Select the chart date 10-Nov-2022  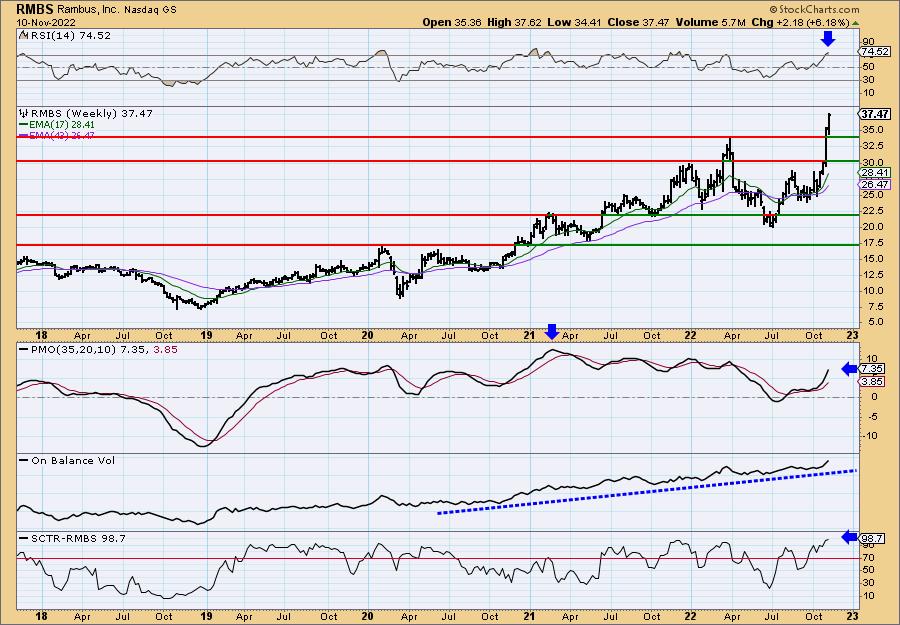pos(44,22)
